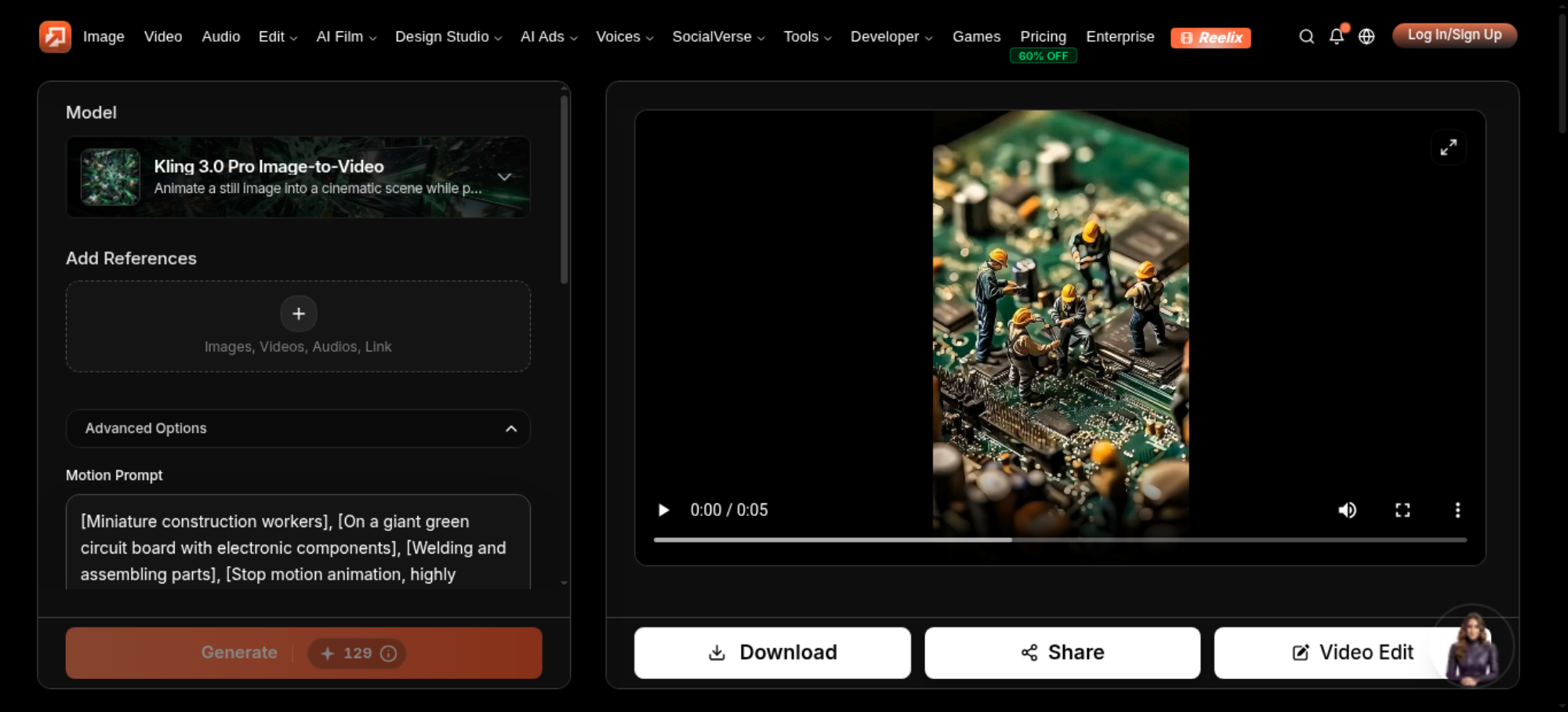
Task: Expand the AI Ads menu
Action: [x=549, y=37]
